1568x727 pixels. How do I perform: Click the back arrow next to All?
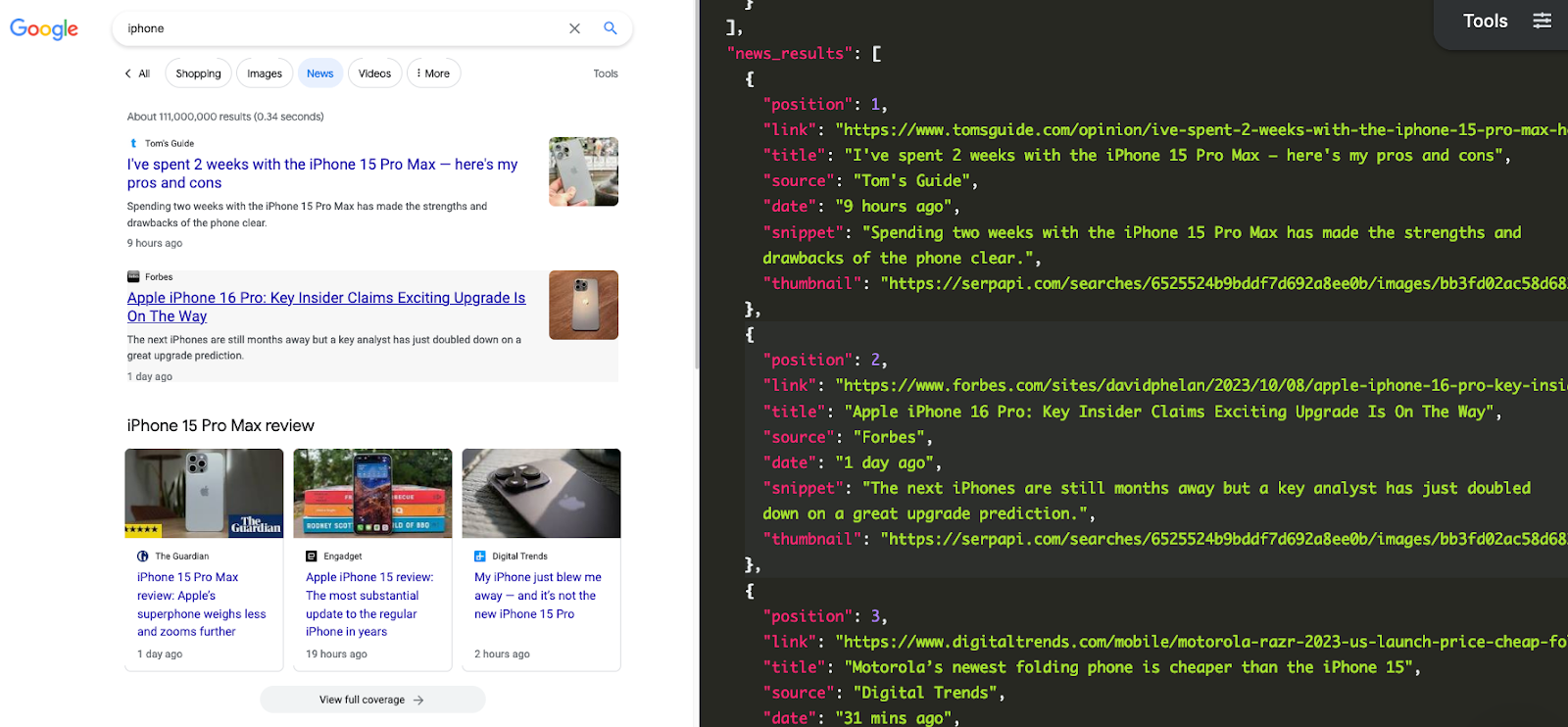[127, 73]
